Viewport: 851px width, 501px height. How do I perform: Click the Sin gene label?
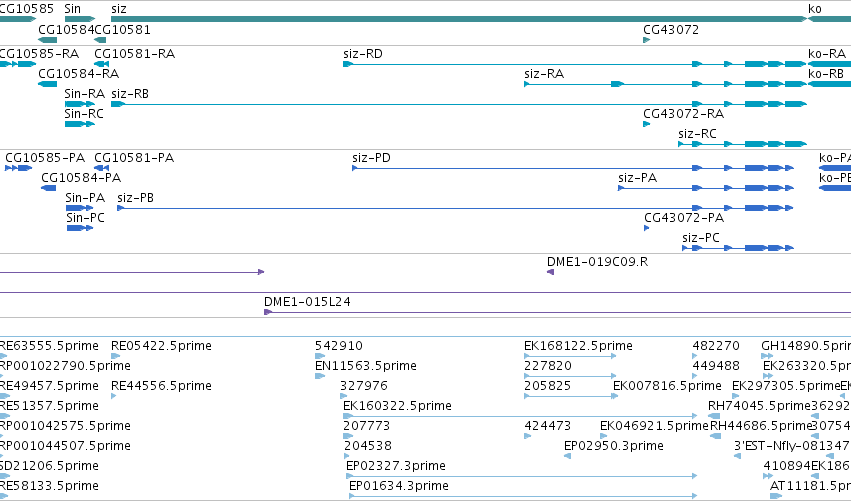coord(72,9)
